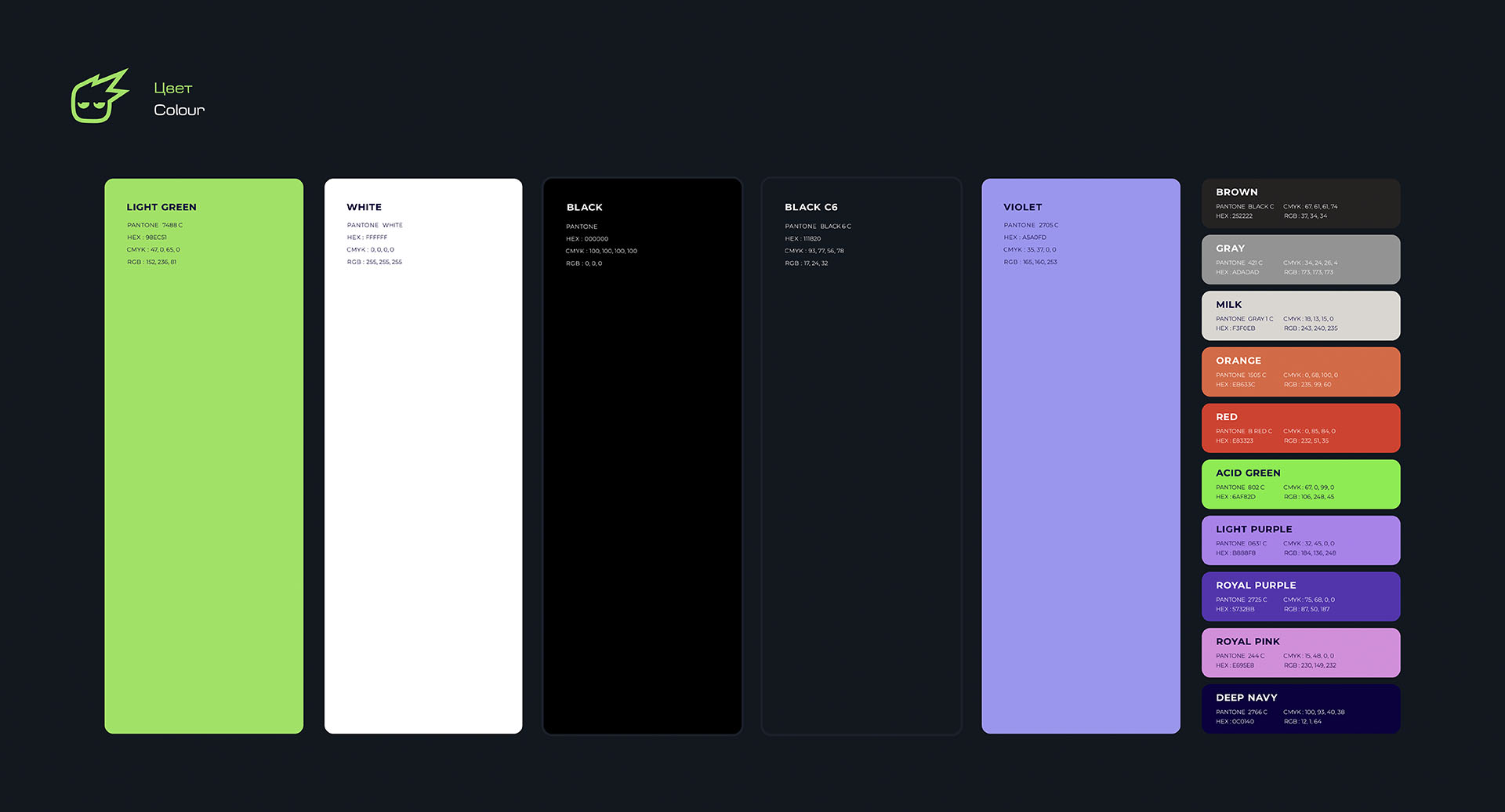Click the Violet HEX value A5A0FD

[x=1035, y=237]
